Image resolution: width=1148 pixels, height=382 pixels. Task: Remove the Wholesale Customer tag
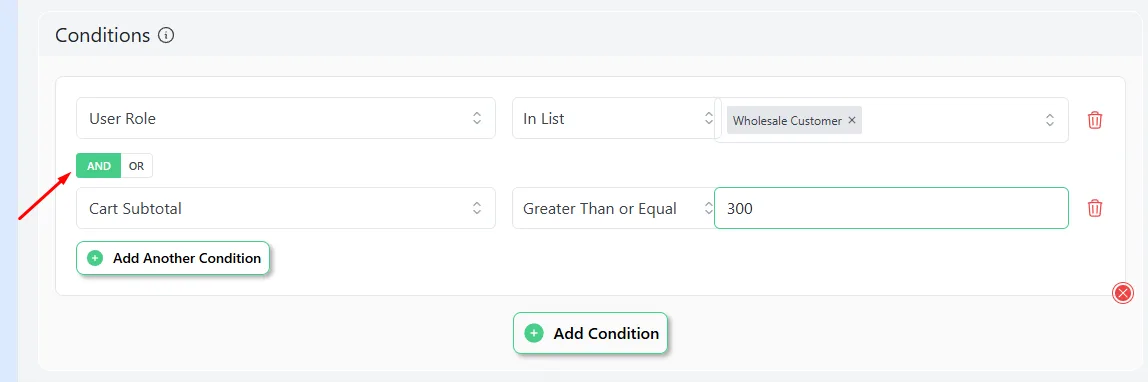click(x=851, y=121)
